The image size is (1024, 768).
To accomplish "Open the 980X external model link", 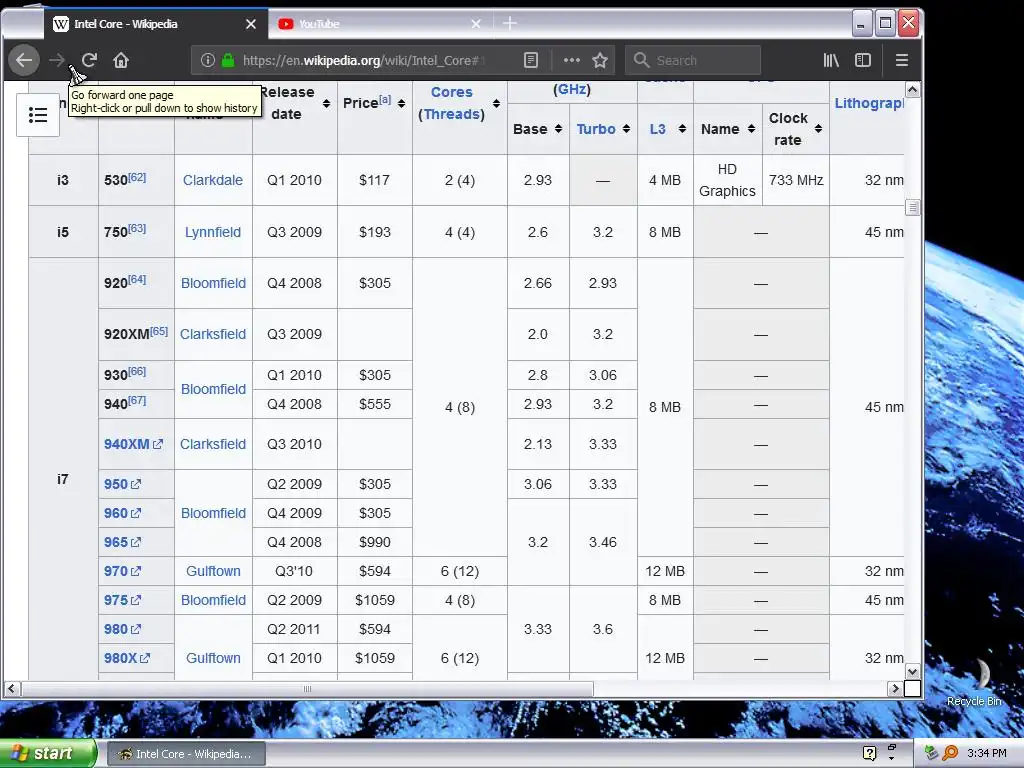I will click(127, 658).
